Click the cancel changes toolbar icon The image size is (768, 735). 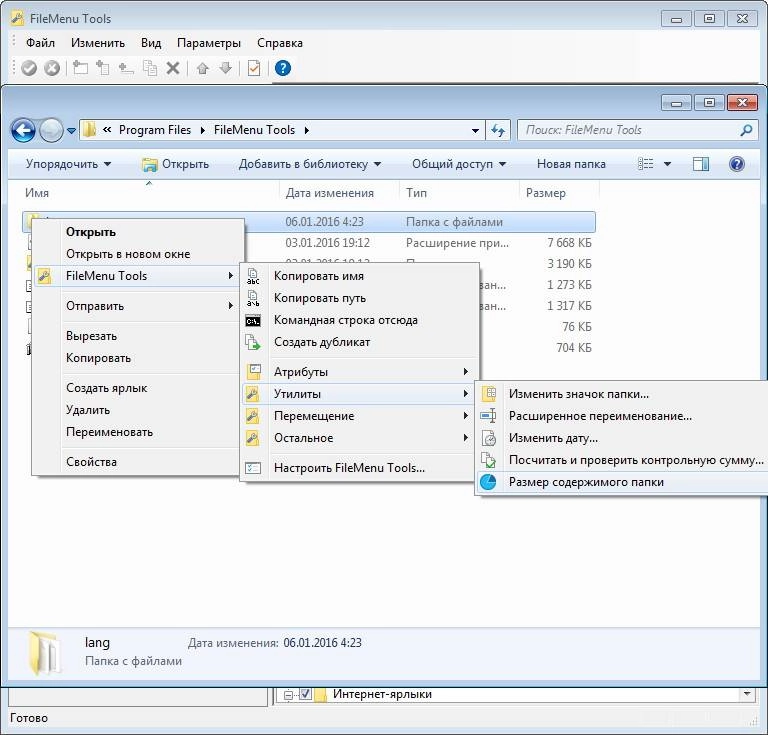click(x=52, y=68)
